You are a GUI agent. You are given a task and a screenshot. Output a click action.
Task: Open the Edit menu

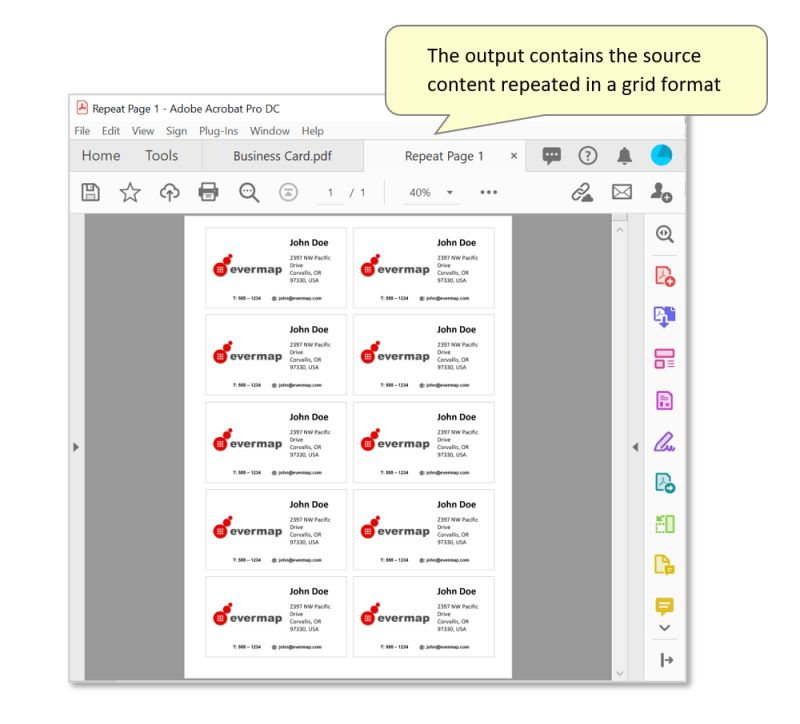point(111,131)
